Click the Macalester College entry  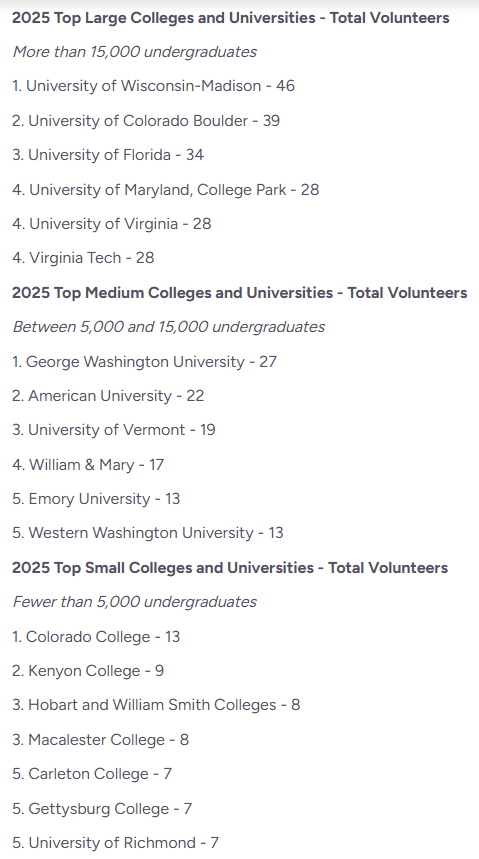[101, 740]
